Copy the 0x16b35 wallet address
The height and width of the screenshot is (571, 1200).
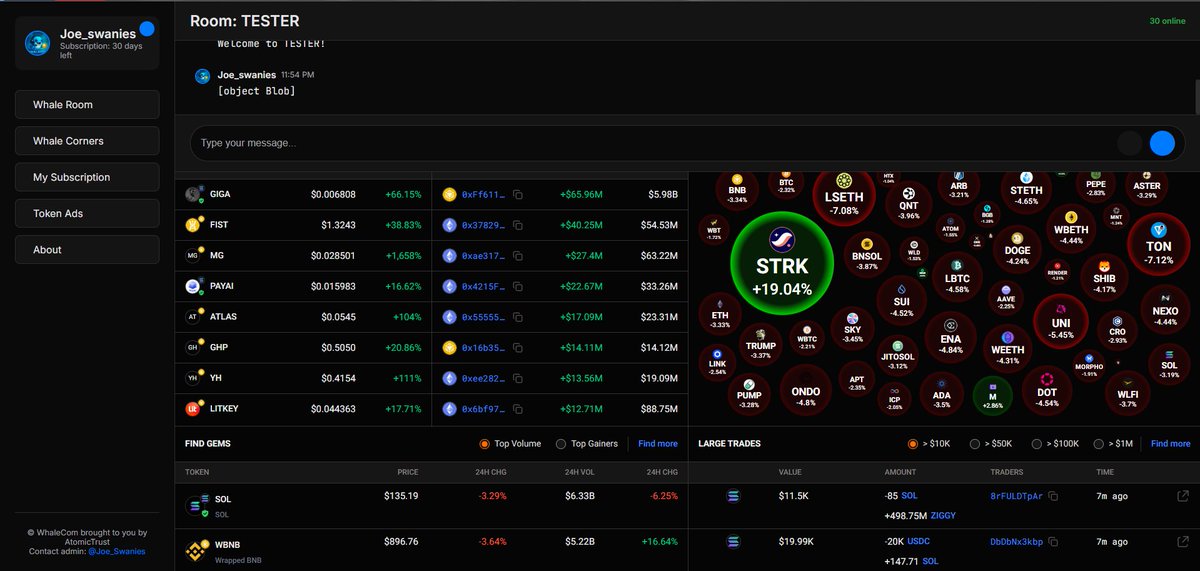pos(518,348)
